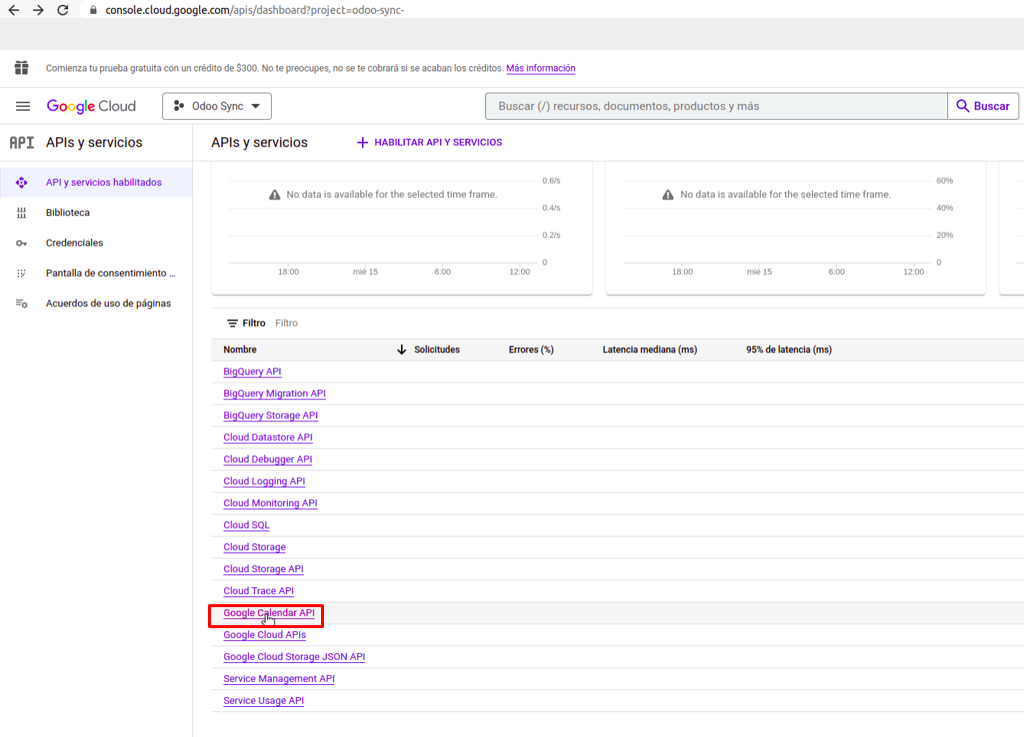Click the enabled APIs icon in sidebar
The image size is (1024, 737).
point(22,182)
